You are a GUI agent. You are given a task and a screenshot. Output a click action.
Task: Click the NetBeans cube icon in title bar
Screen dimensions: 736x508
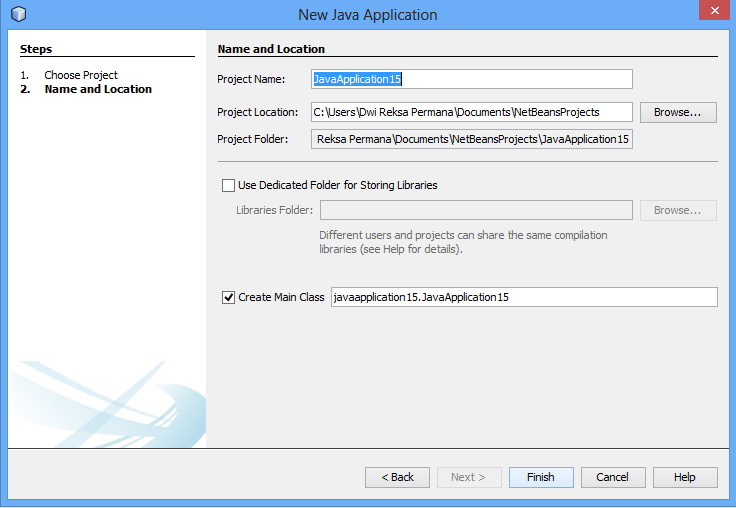click(x=18, y=14)
